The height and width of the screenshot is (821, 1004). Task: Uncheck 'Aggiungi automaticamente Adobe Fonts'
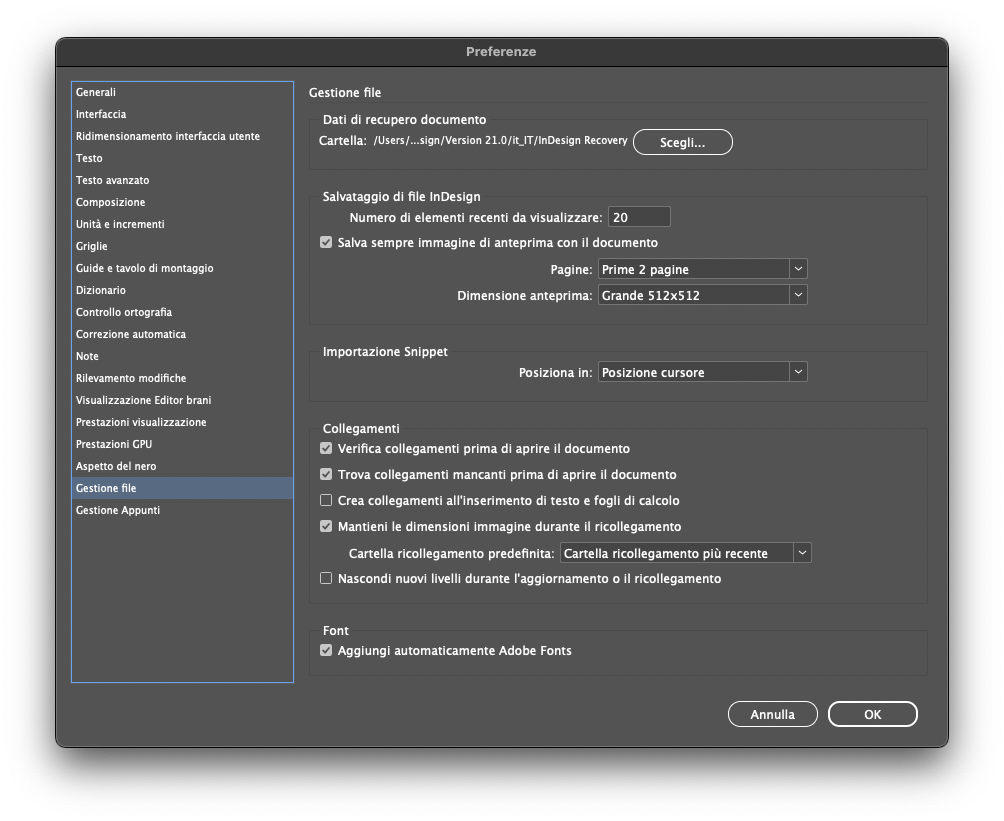[x=326, y=651]
